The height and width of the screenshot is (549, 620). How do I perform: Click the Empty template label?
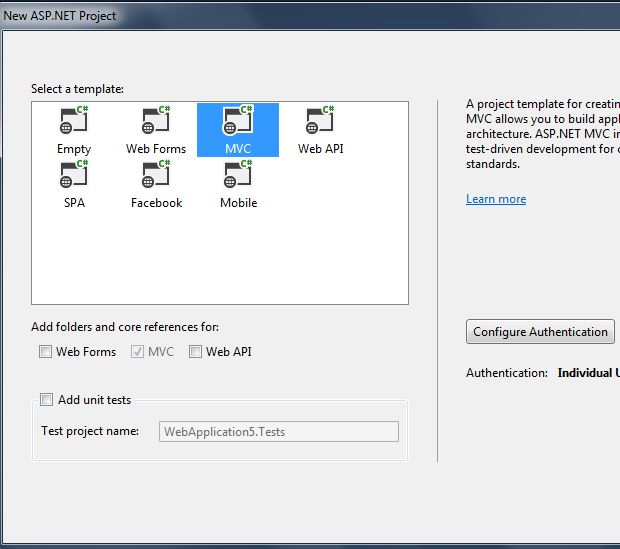tap(74, 149)
